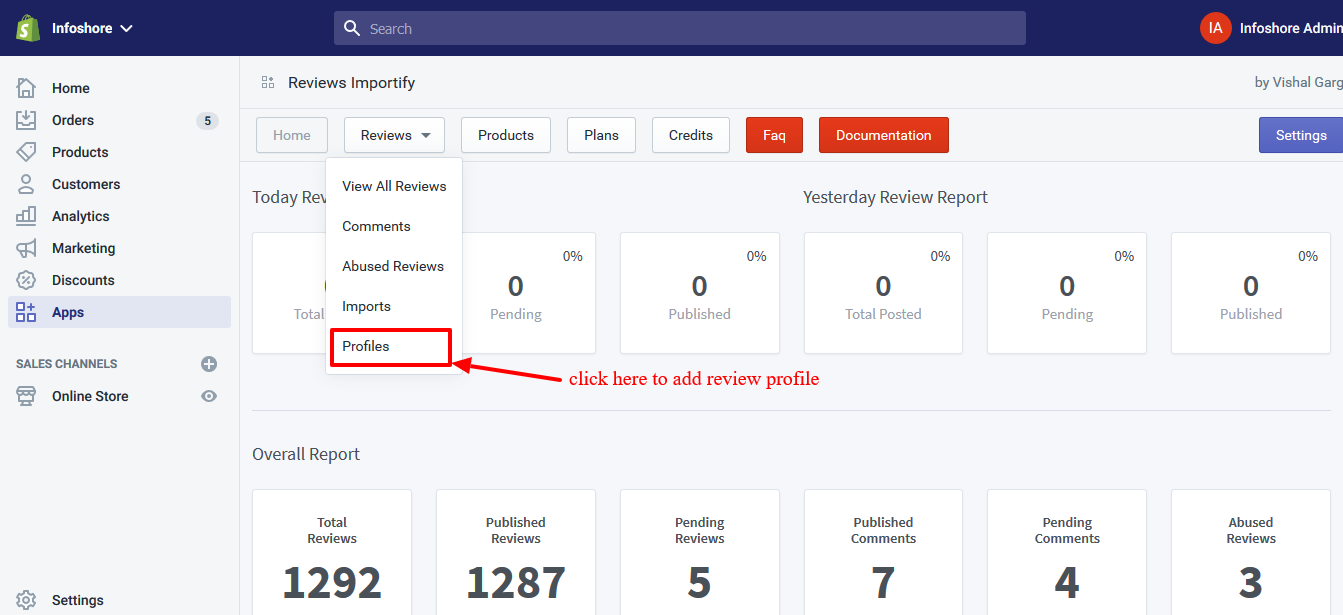Click the Pending Comments 4 card
The width and height of the screenshot is (1343, 615).
point(1067,552)
